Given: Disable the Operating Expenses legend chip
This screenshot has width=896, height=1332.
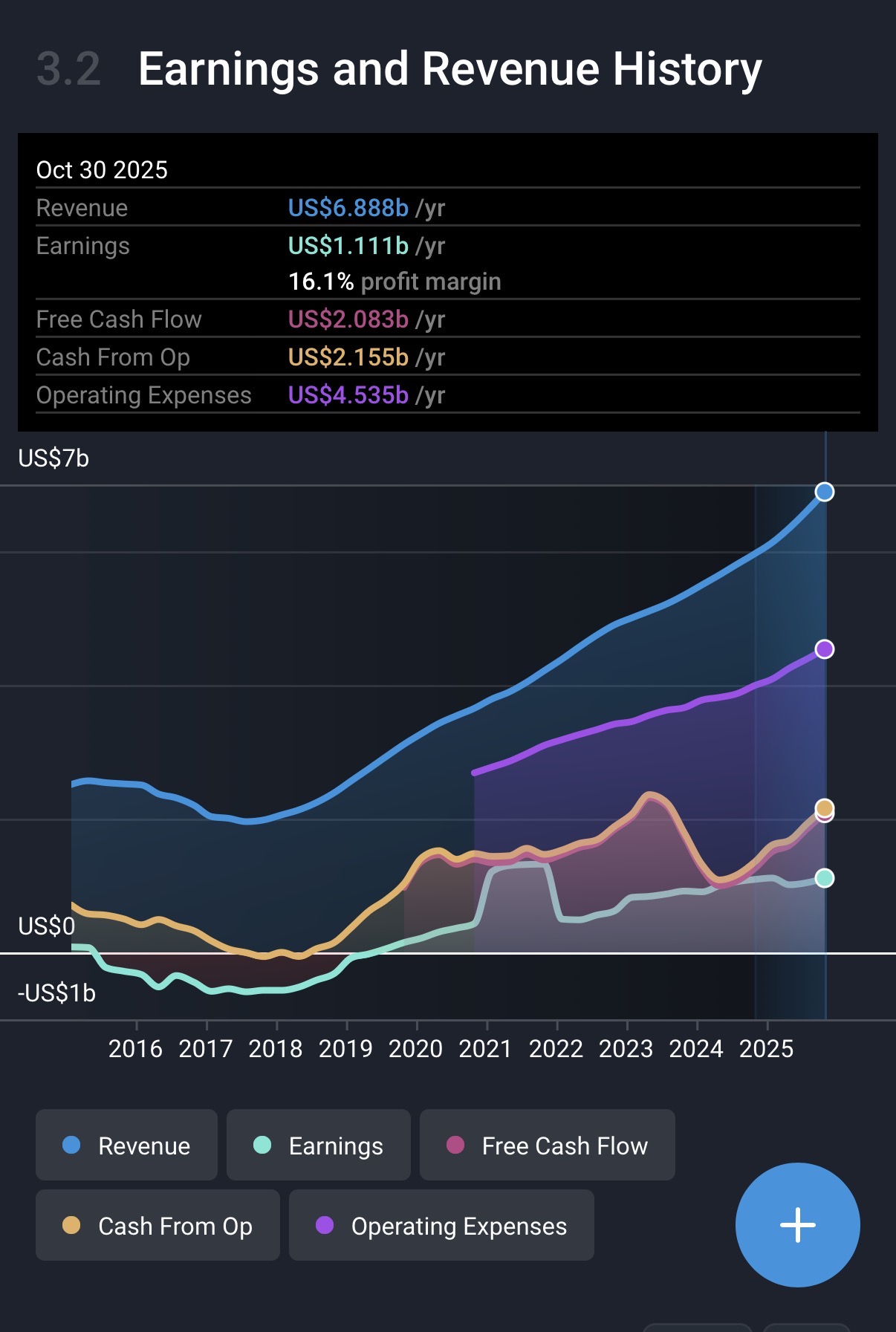Looking at the screenshot, I should coord(441,1225).
